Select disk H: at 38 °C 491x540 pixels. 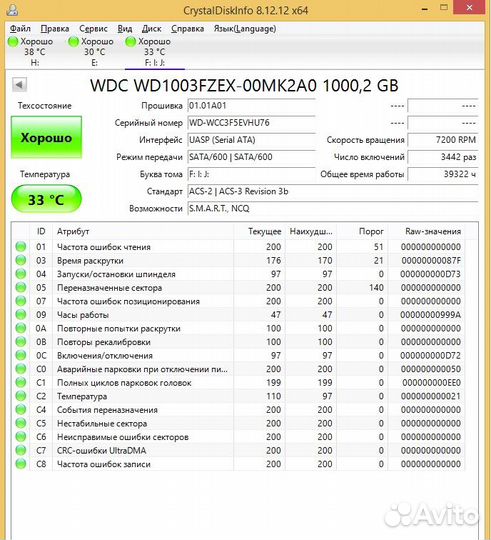coord(31,52)
